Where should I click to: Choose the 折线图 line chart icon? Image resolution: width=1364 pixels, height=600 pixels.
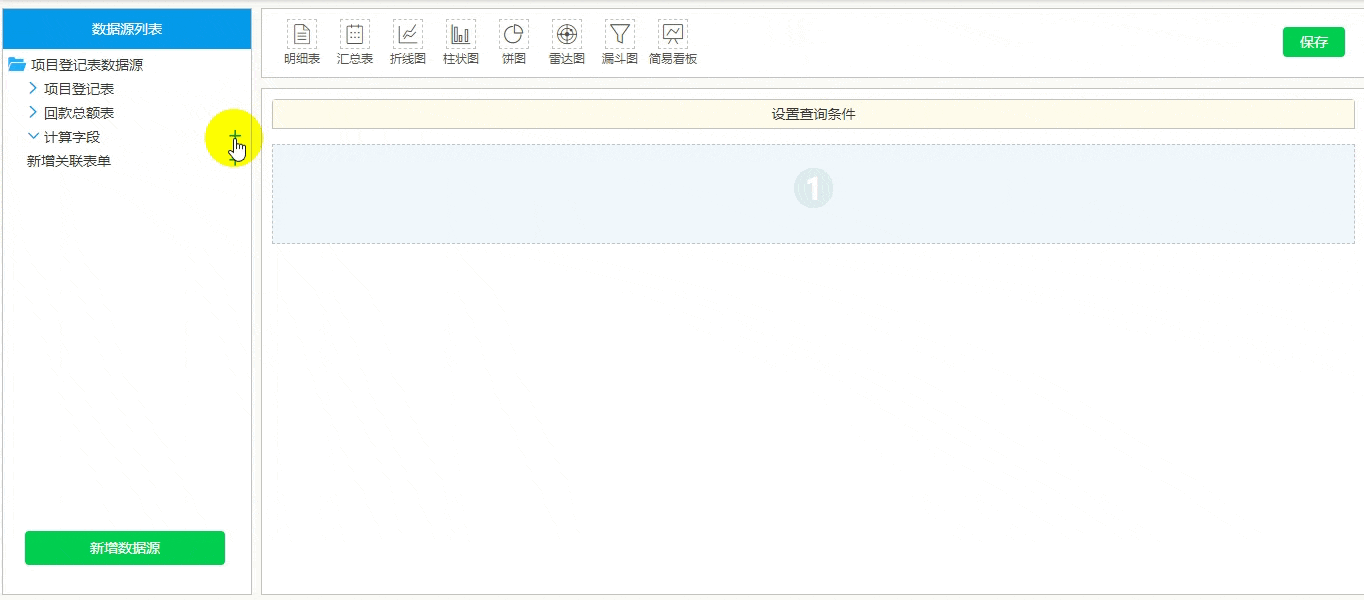tap(407, 34)
